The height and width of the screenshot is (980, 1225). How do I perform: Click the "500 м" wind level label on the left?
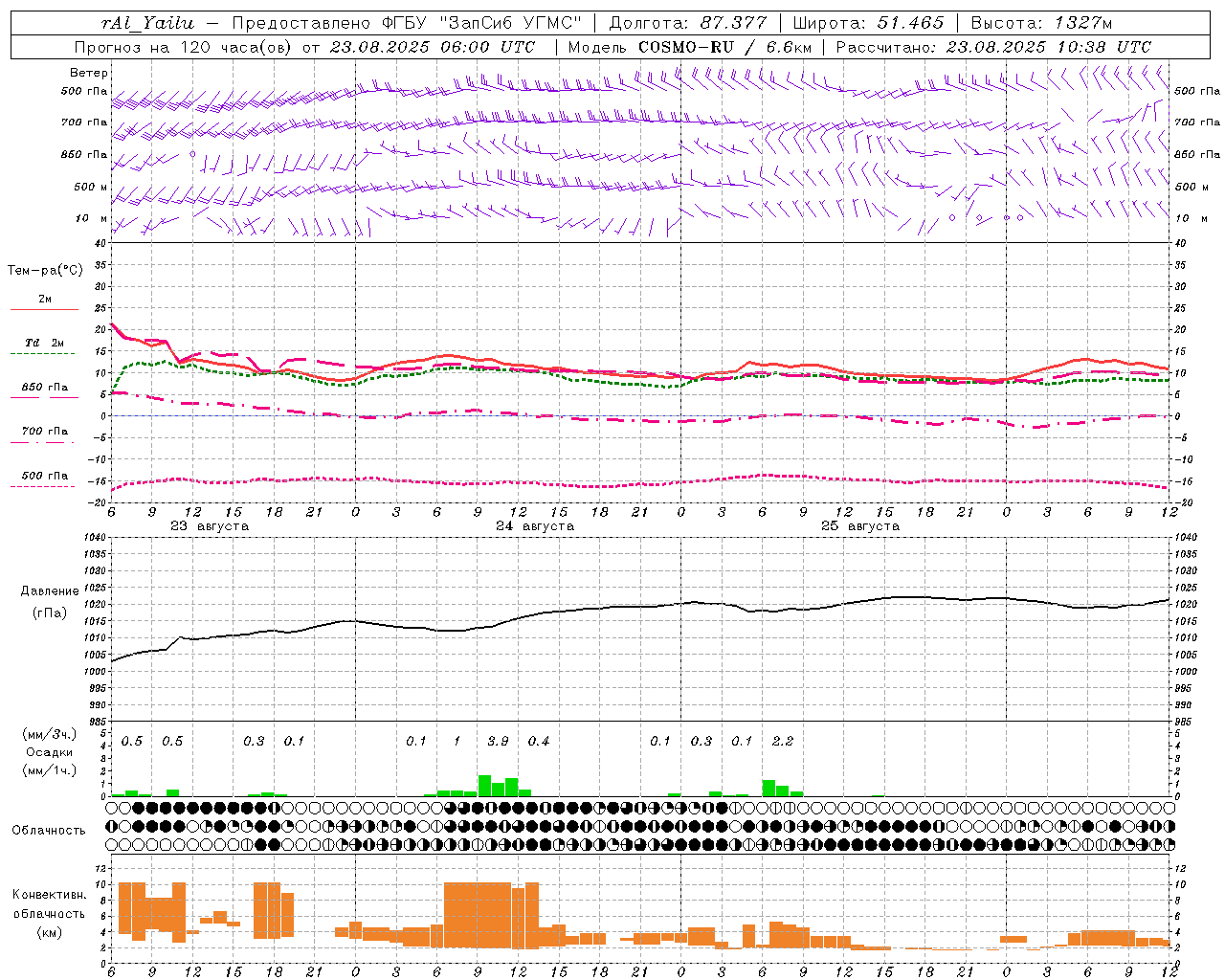pyautogui.click(x=90, y=187)
